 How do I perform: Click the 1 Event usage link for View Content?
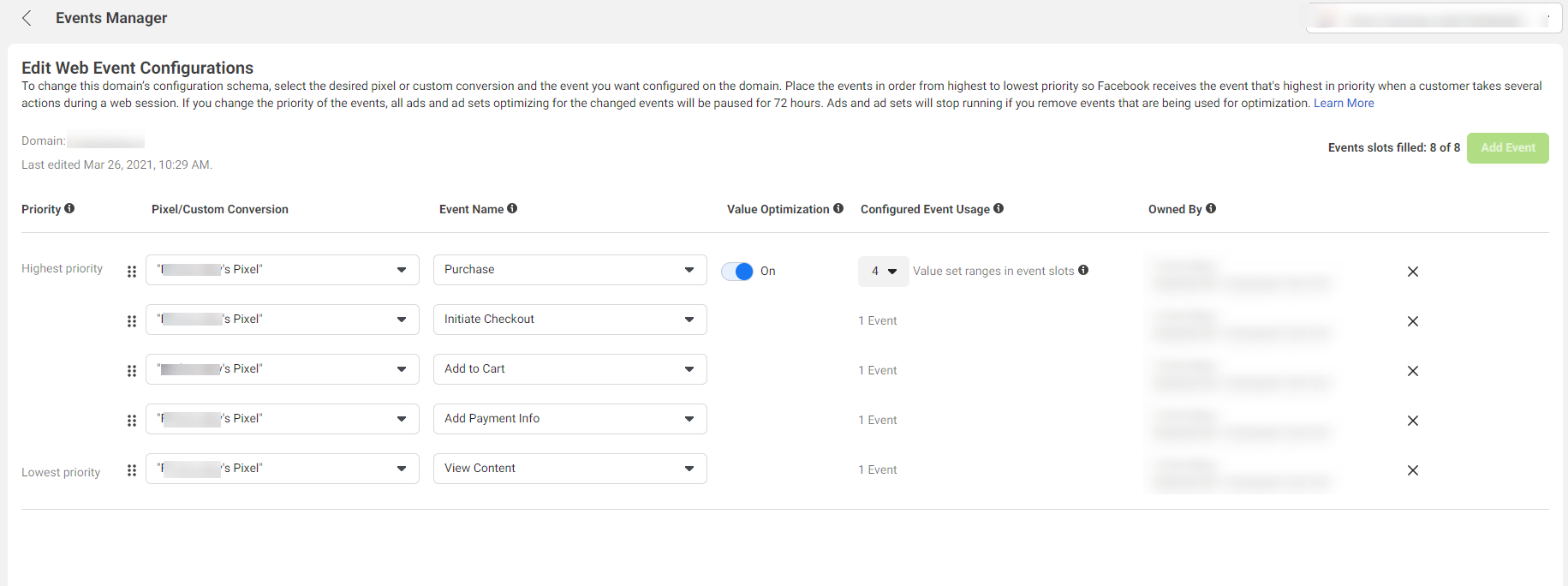878,470
